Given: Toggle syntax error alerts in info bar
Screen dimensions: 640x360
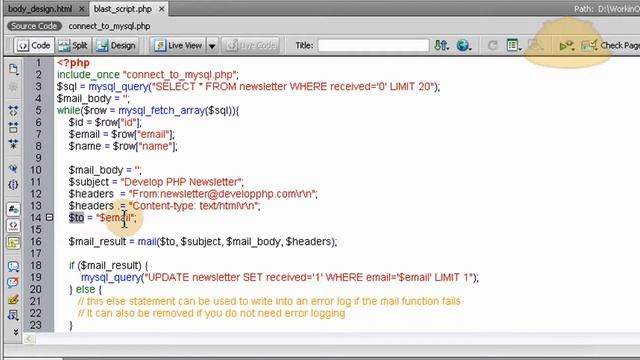Looking at the screenshot, I should (x=13, y=242).
